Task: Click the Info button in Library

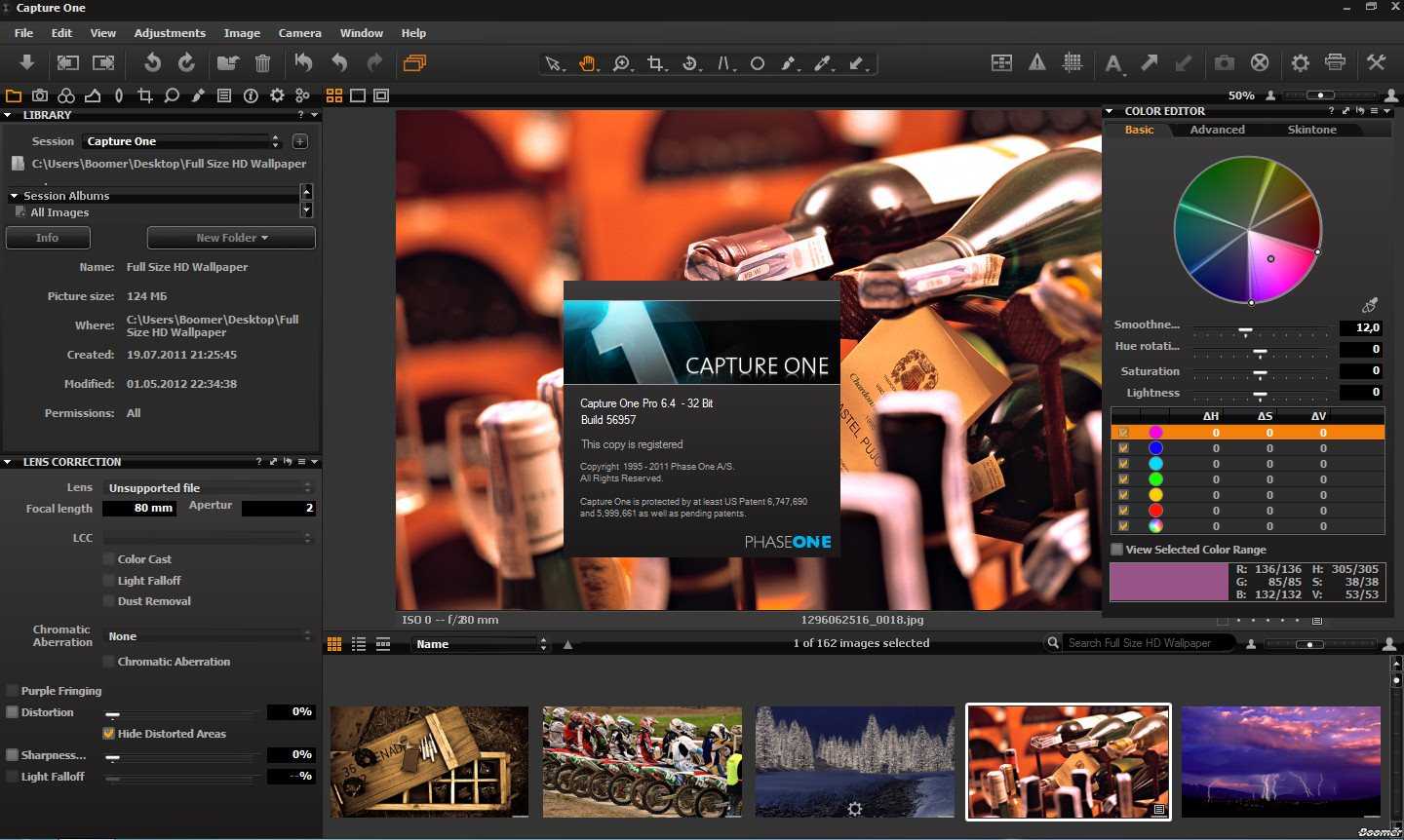Action: pyautogui.click(x=48, y=238)
